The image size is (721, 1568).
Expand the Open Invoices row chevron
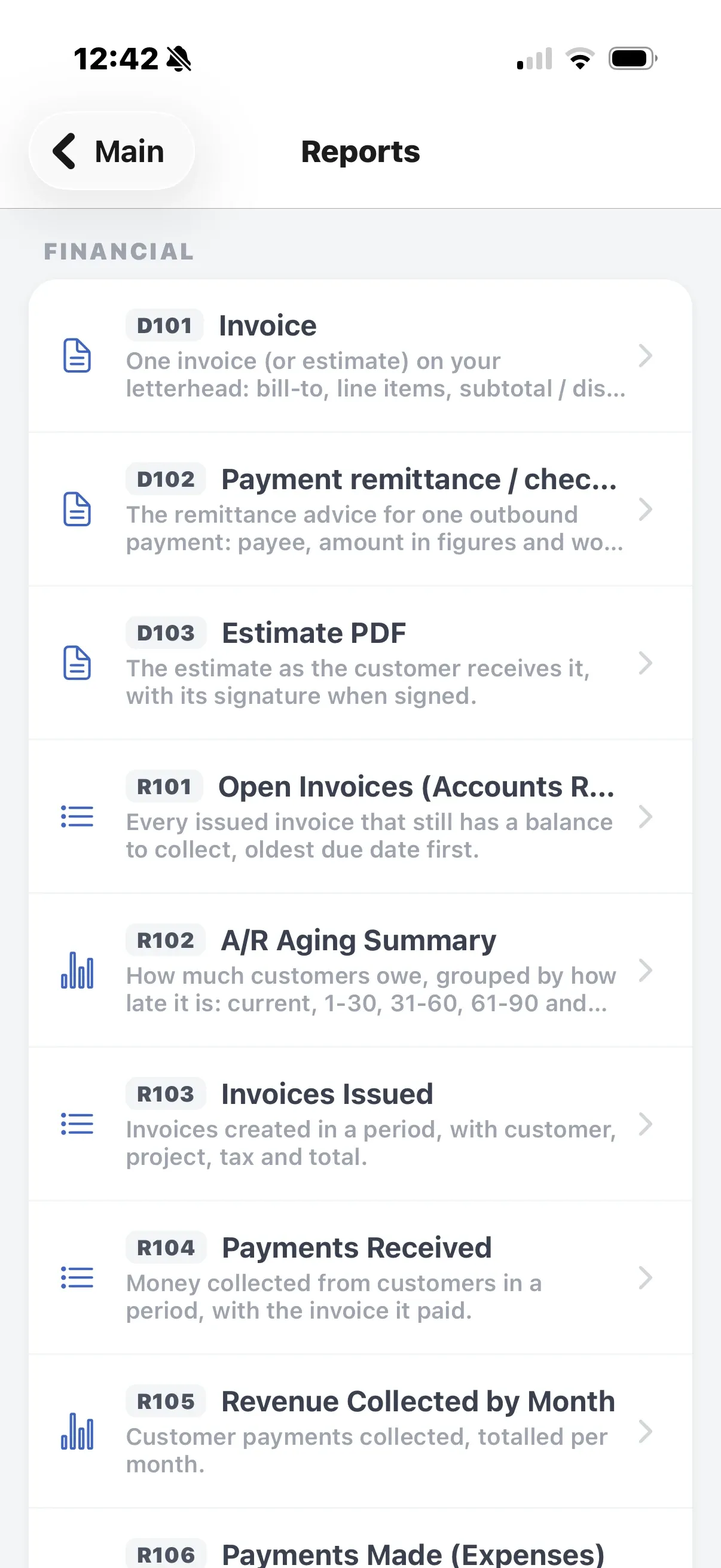click(x=646, y=816)
